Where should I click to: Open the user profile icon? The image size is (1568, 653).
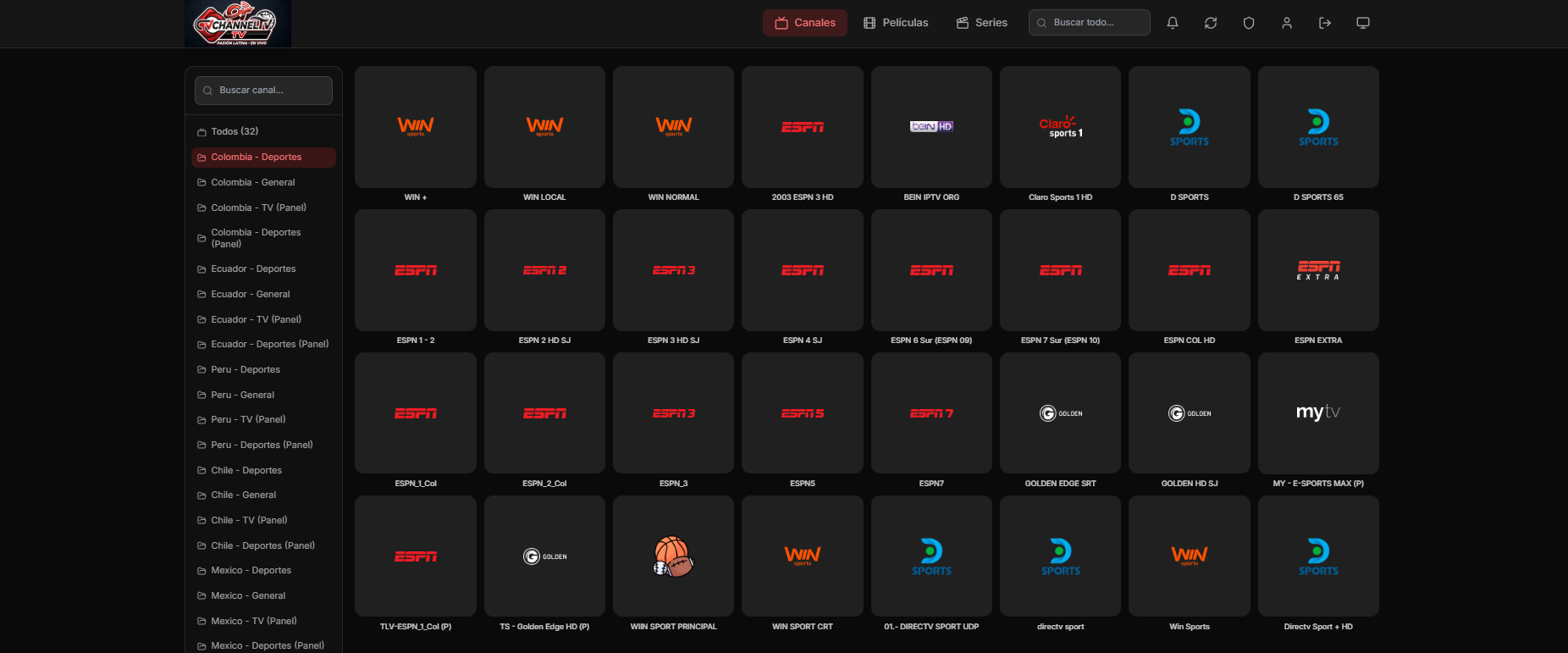(1287, 23)
